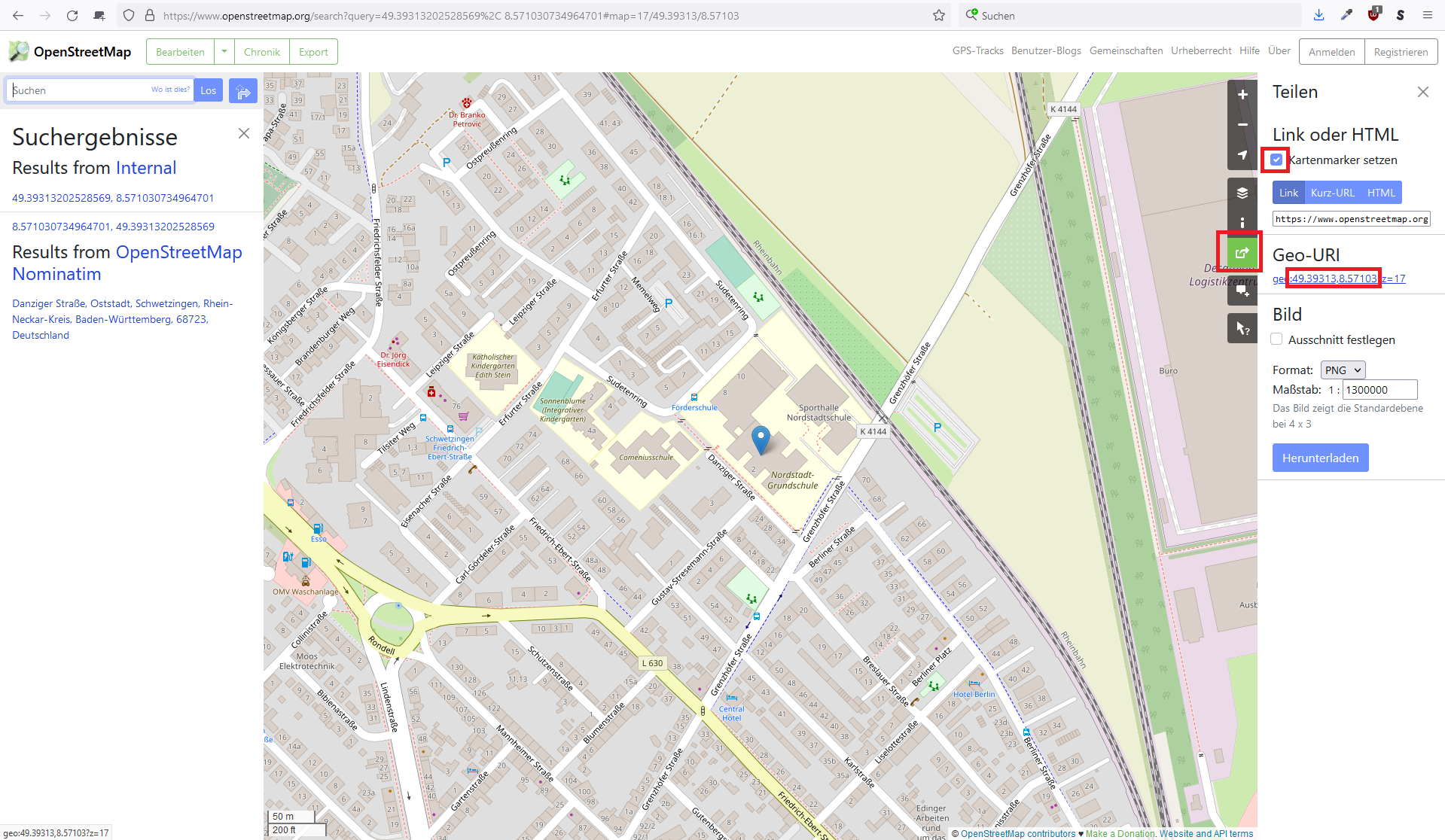The height and width of the screenshot is (840, 1445).
Task: Select result 8.571030734964701, 49.39313202528569
Action: click(113, 227)
